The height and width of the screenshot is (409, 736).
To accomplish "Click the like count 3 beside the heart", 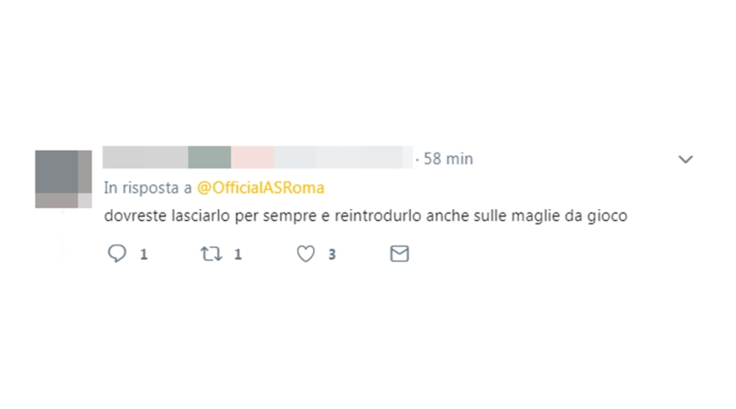I will pyautogui.click(x=332, y=255).
